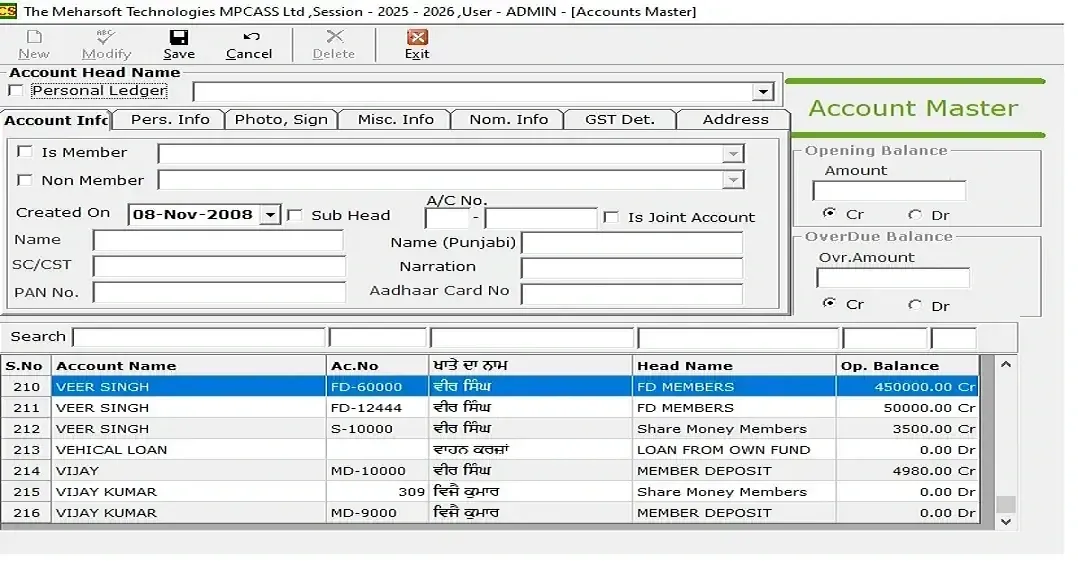Select Dr radio under OverDue Balance
1078x561 pixels.
(x=914, y=305)
